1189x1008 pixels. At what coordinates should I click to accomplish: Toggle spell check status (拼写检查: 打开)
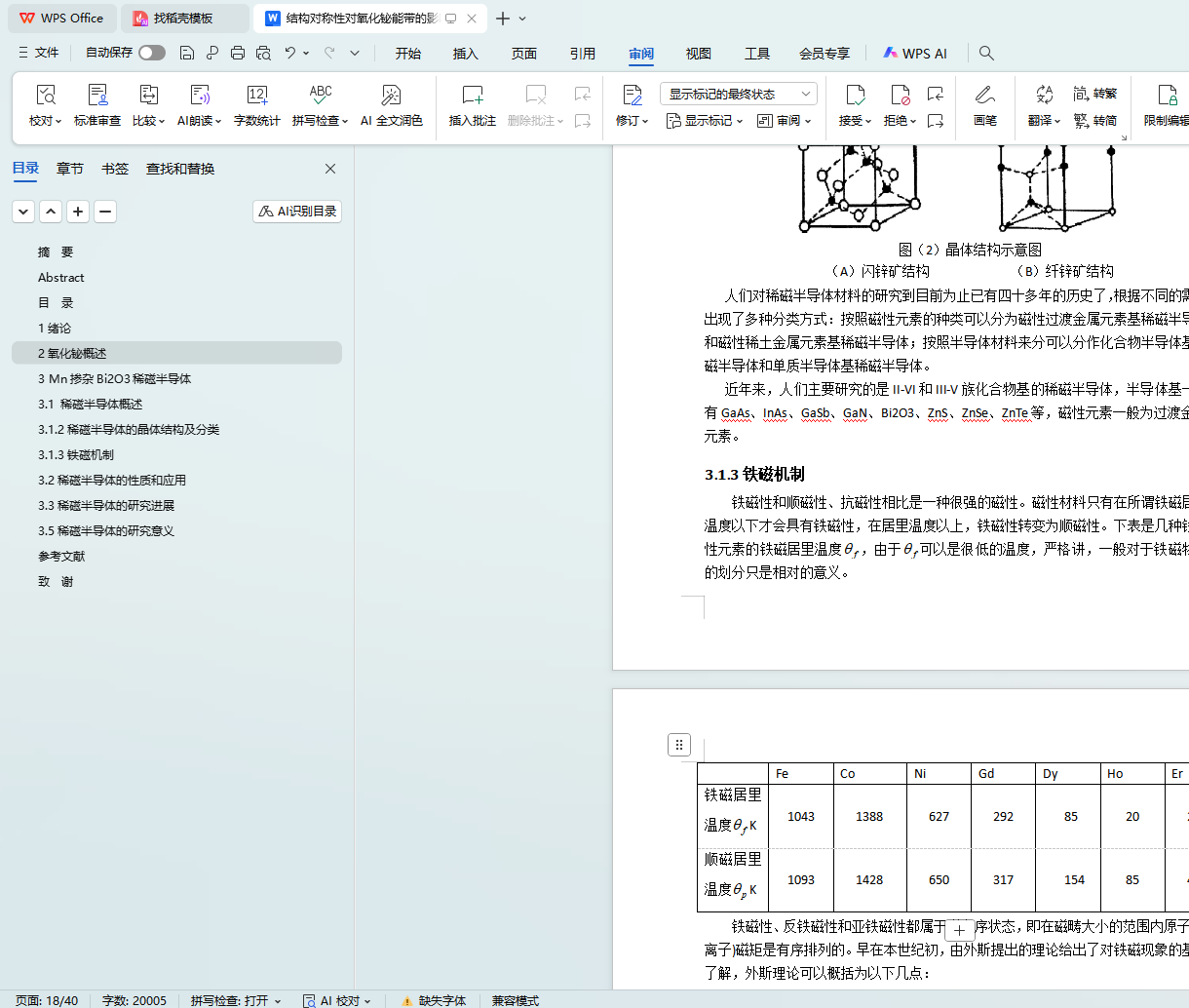(235, 1000)
